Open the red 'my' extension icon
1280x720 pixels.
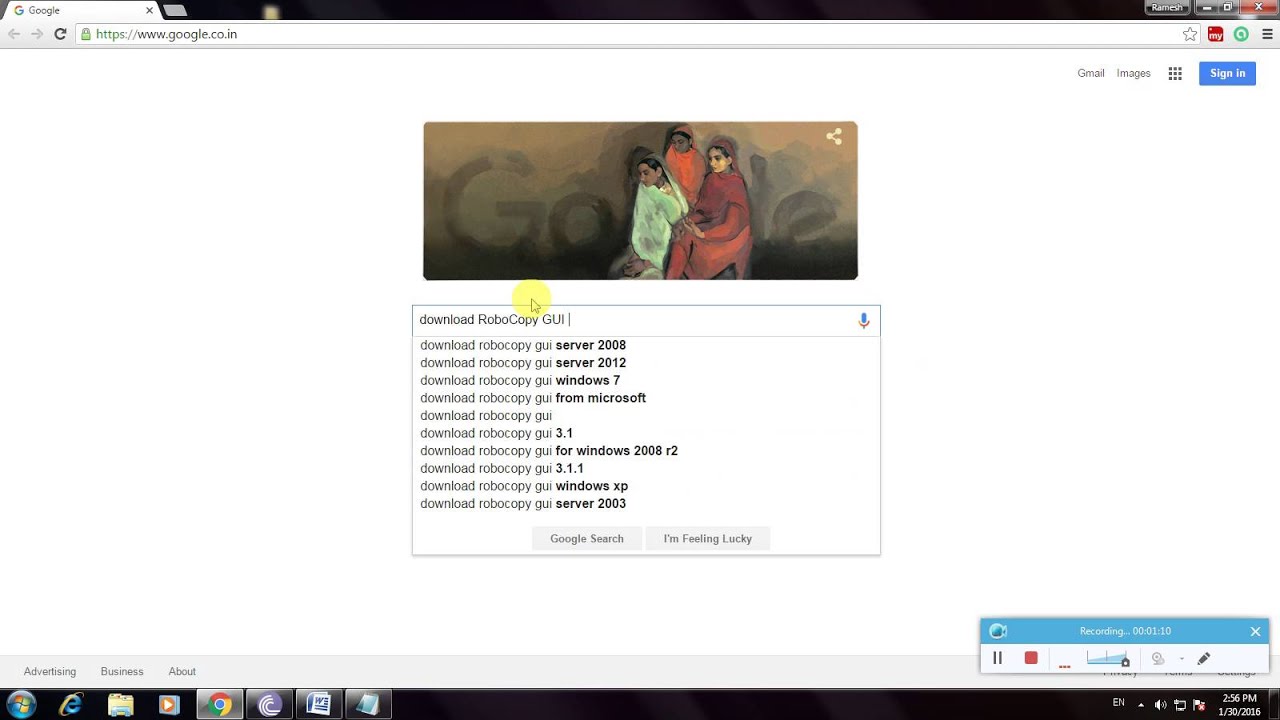[1216, 34]
